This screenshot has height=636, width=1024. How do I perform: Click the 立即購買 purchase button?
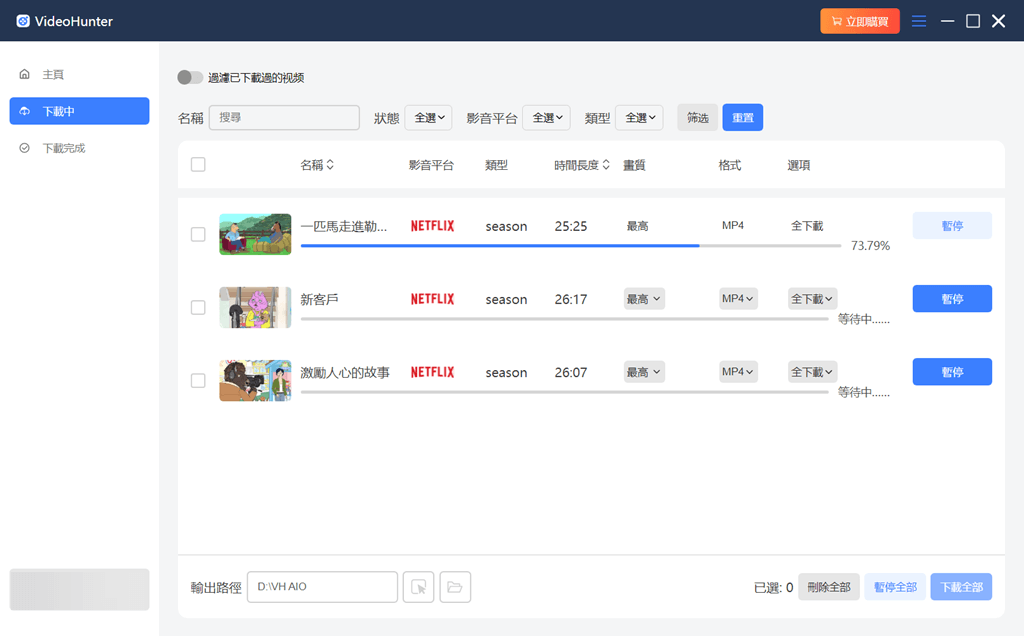click(860, 20)
